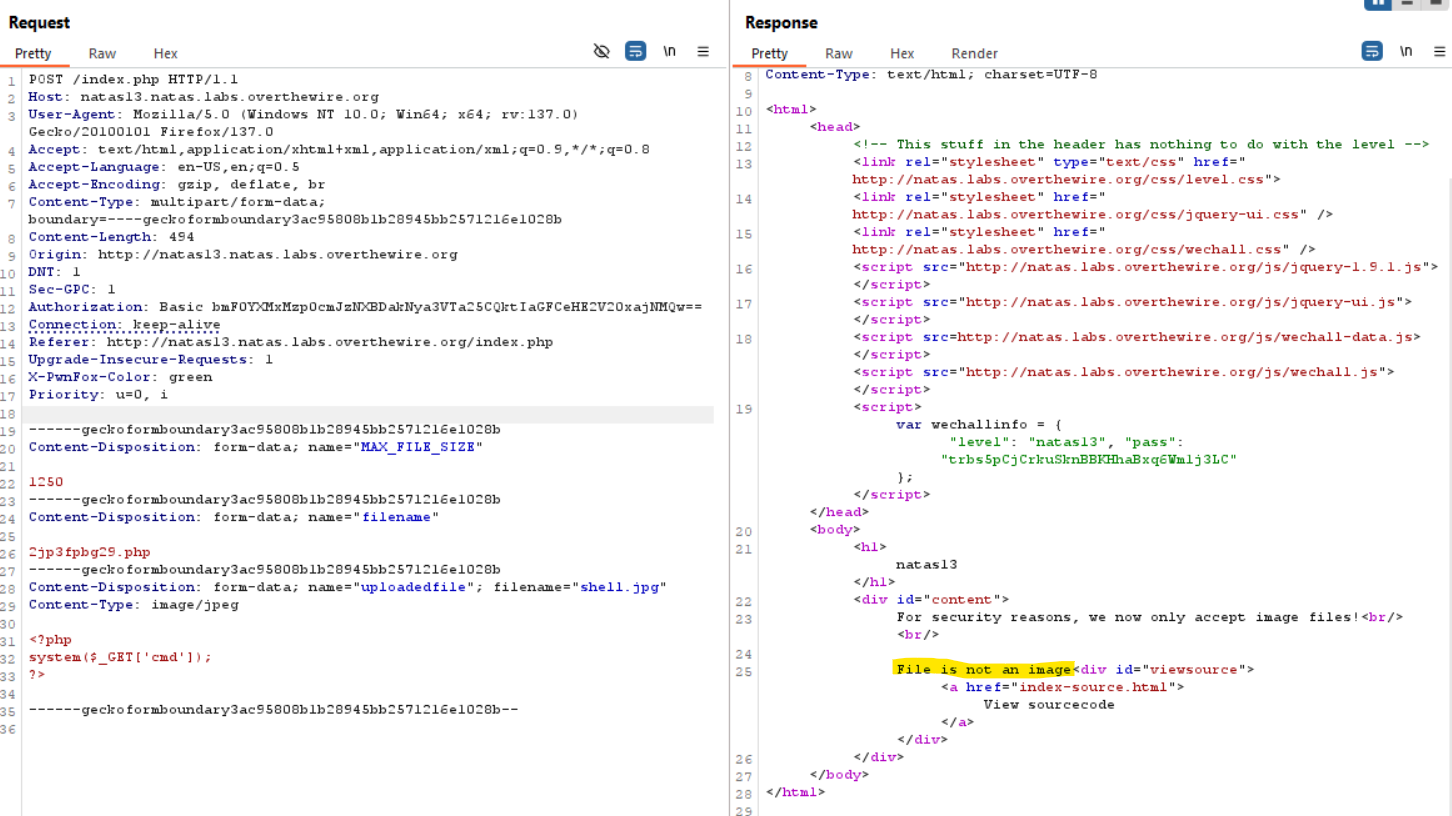1452x816 pixels.
Task: Click the 'Upgrade-Insecure-Requests: 1' header
Action: 150,359
